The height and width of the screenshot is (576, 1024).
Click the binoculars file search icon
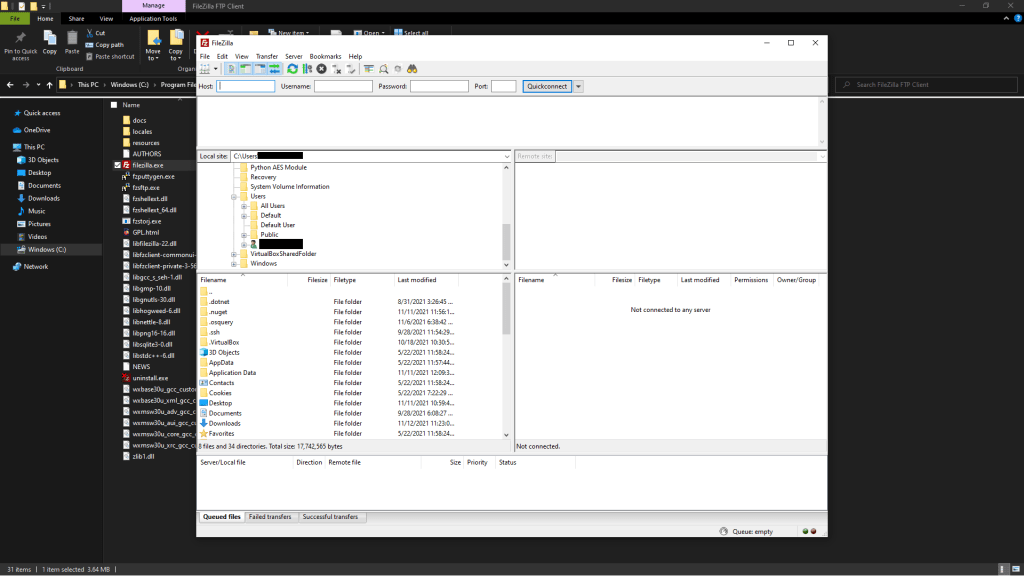tap(412, 69)
